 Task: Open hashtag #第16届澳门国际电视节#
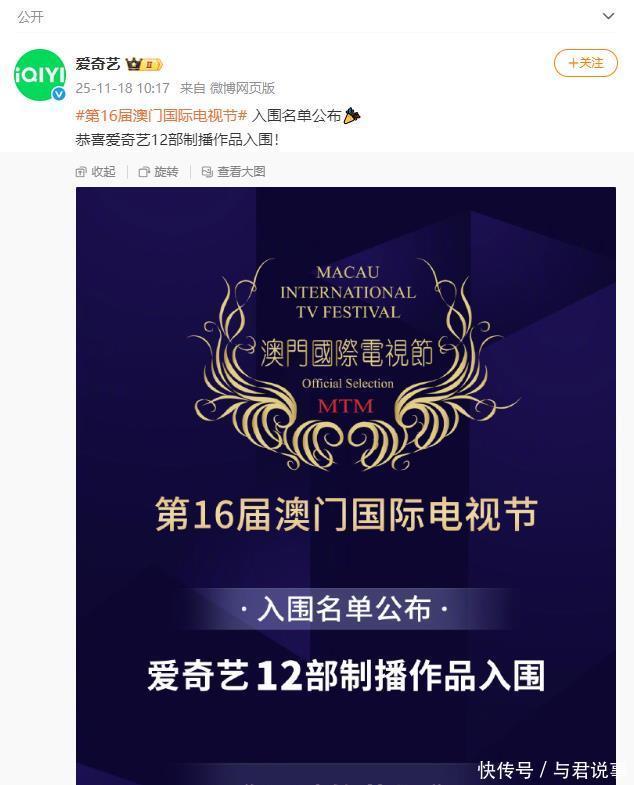click(x=161, y=116)
